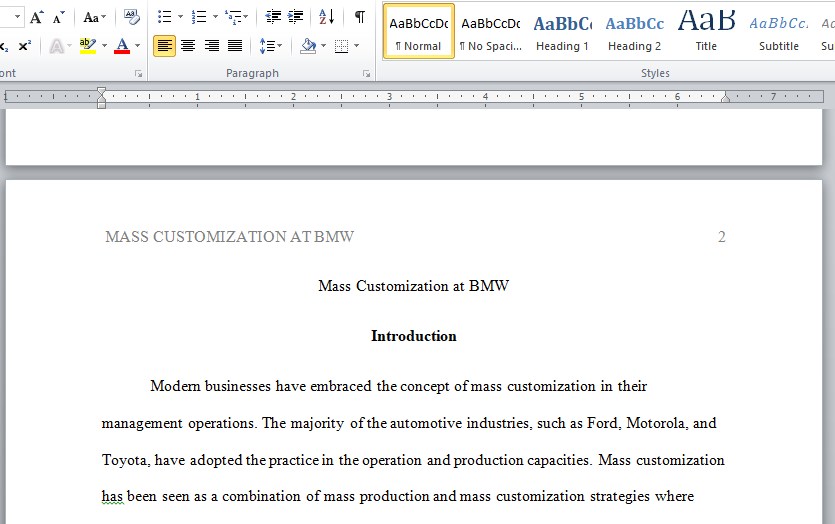835x524 pixels.
Task: Open the Paragraph dialog launcher
Action: [x=366, y=74]
